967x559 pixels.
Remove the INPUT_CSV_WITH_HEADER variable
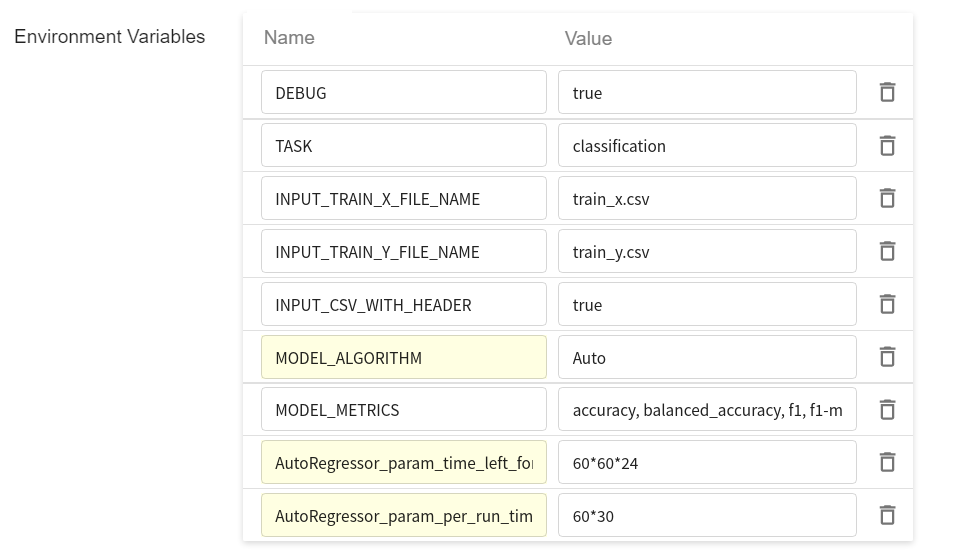[886, 304]
